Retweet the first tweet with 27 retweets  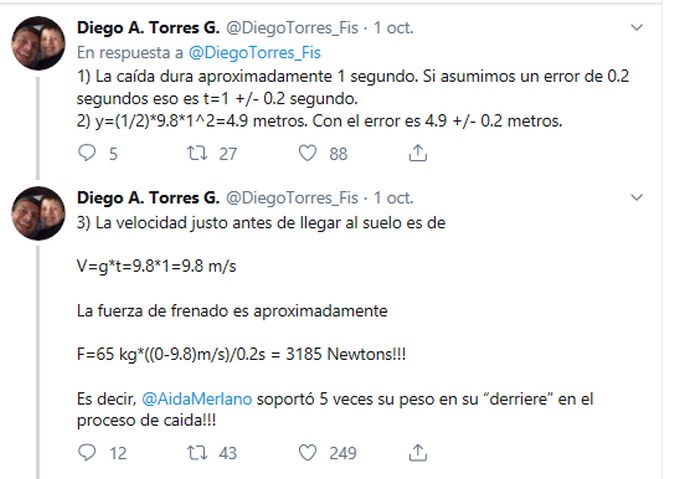point(198,153)
